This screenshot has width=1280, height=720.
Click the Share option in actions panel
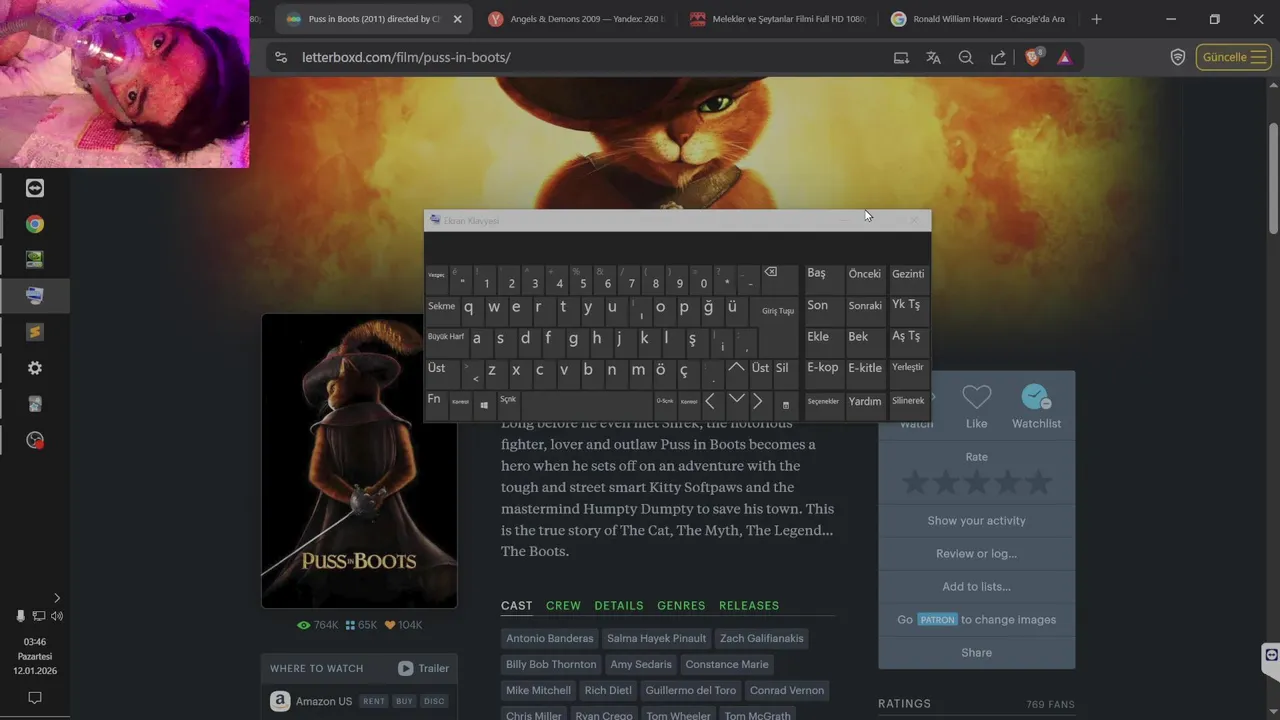pyautogui.click(x=977, y=652)
